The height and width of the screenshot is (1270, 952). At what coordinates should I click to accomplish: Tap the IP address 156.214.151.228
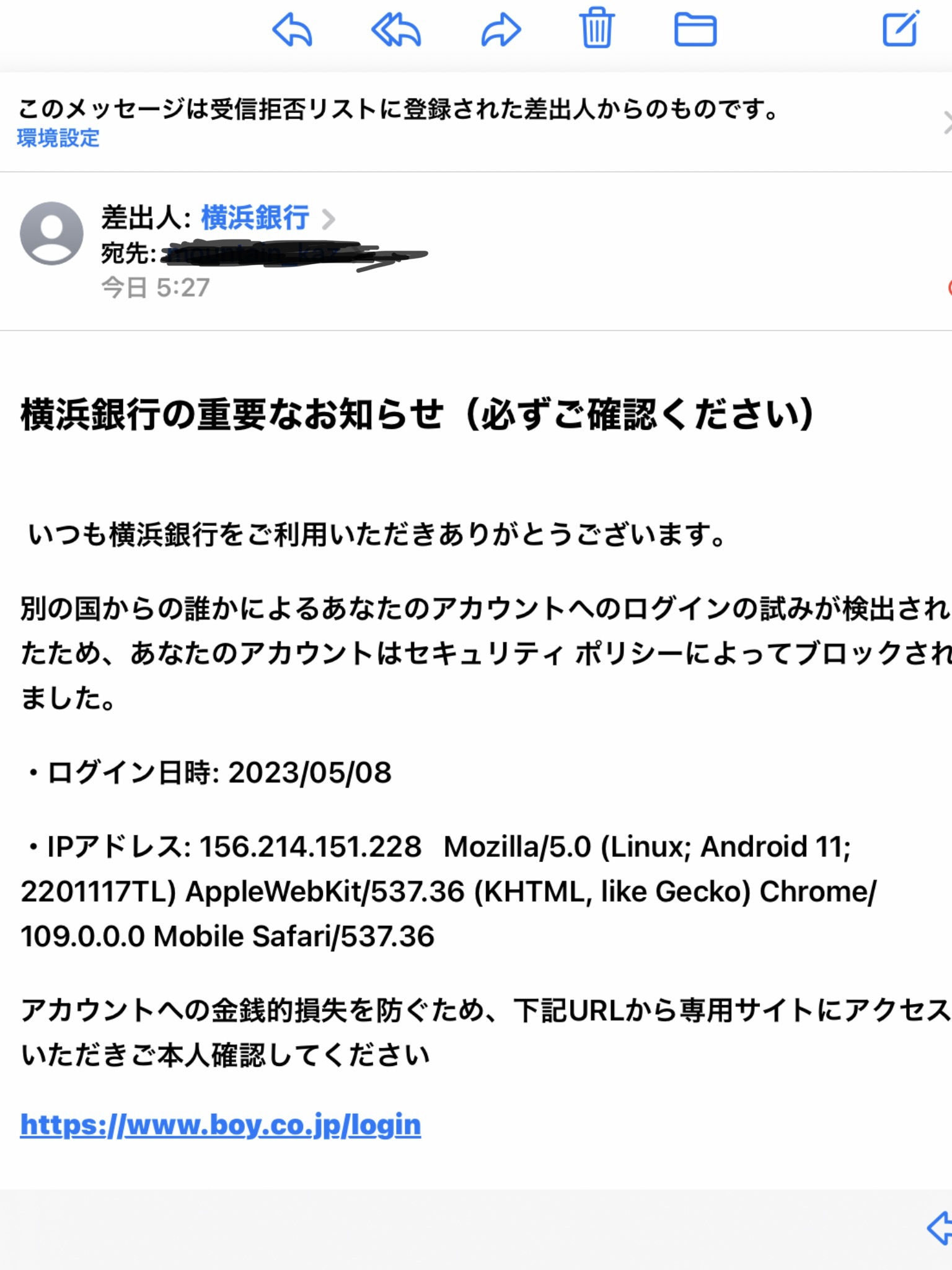pos(310,846)
